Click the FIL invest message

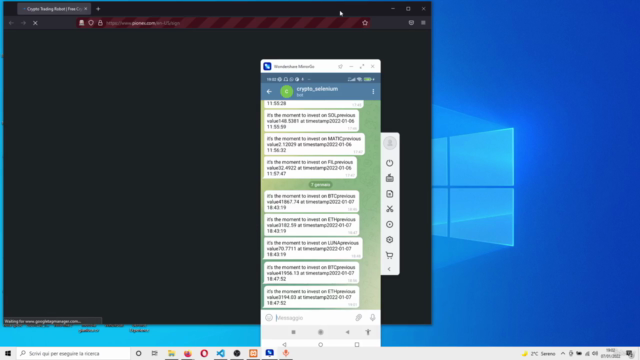tap(310, 168)
